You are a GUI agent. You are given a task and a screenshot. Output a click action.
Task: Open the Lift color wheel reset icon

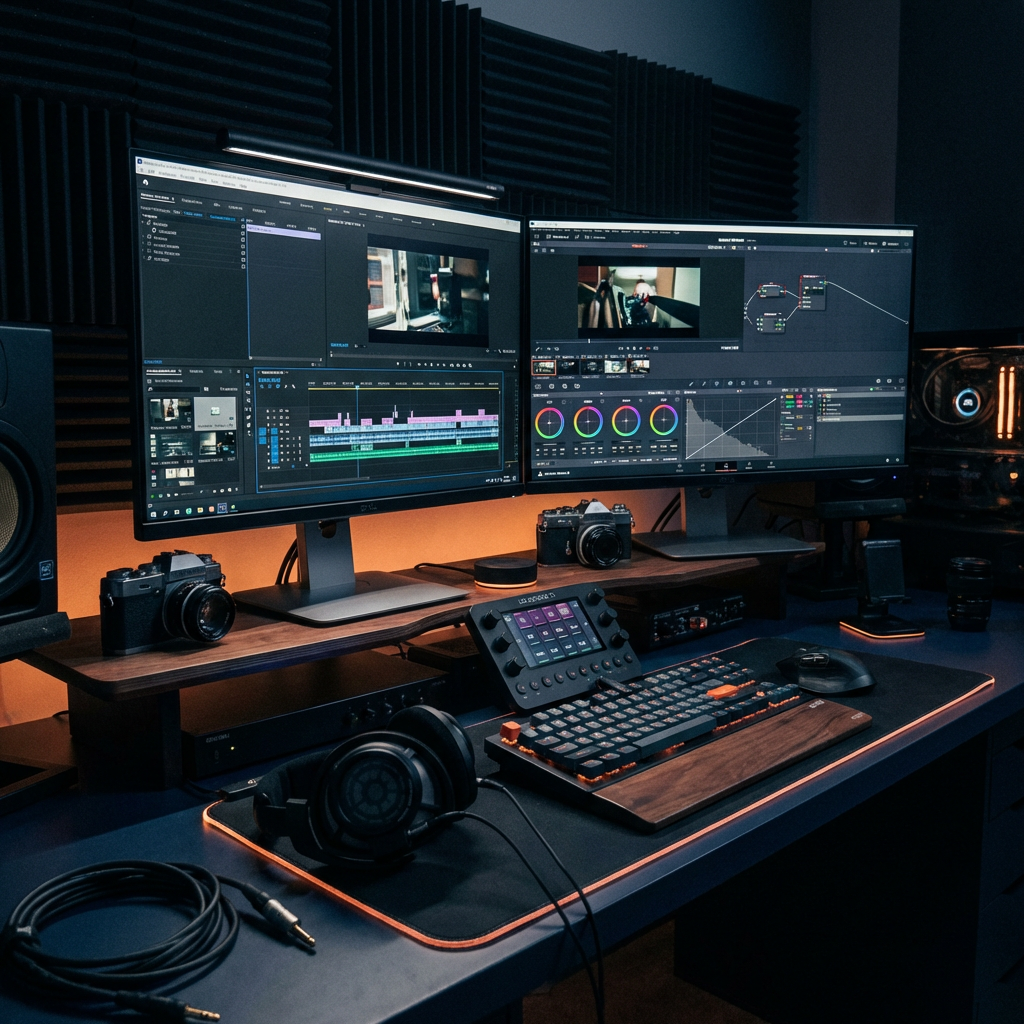pyautogui.click(x=565, y=400)
